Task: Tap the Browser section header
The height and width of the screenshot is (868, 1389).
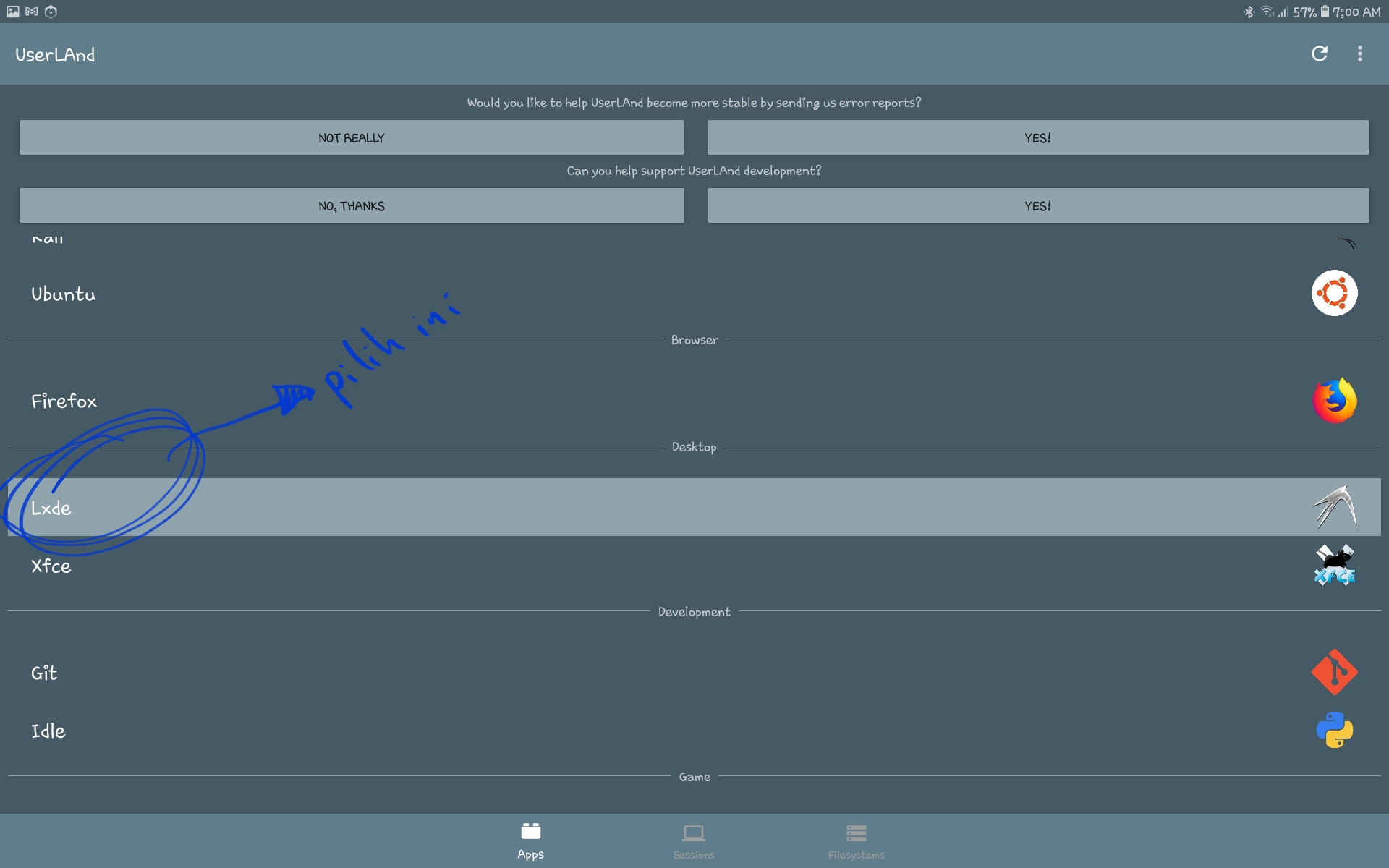Action: pos(694,339)
